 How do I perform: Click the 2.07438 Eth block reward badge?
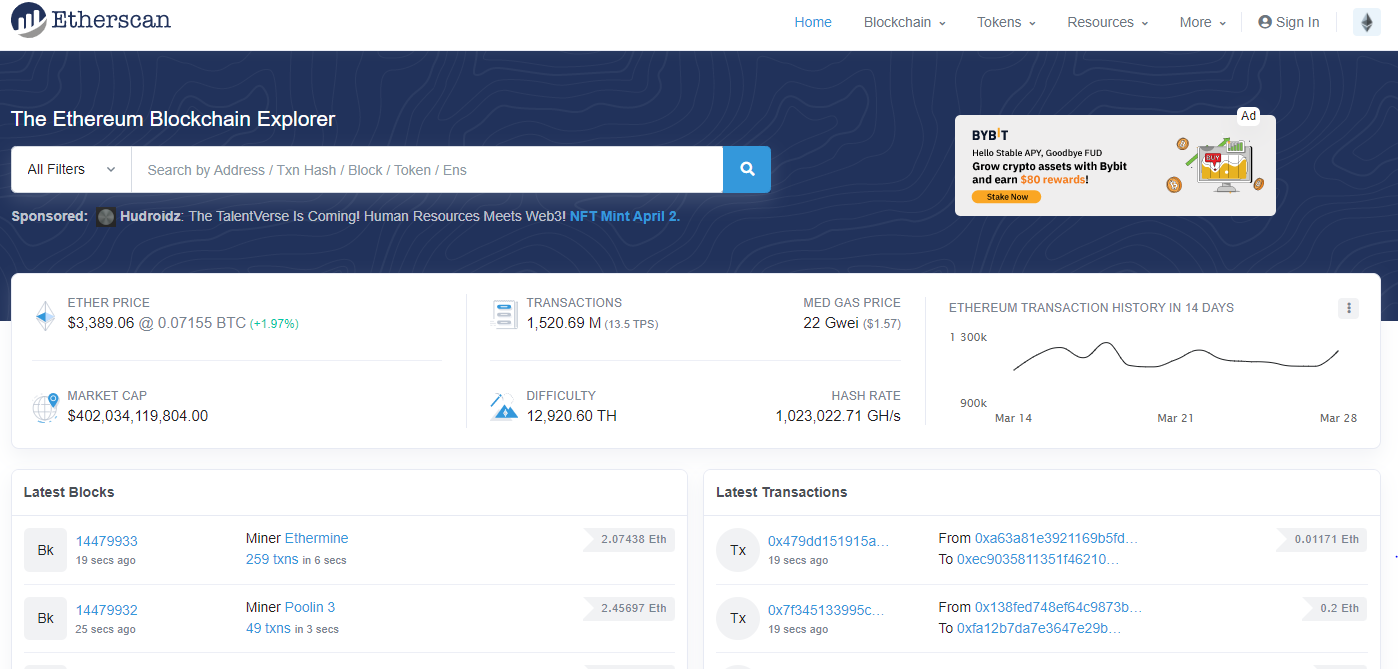[630, 540]
